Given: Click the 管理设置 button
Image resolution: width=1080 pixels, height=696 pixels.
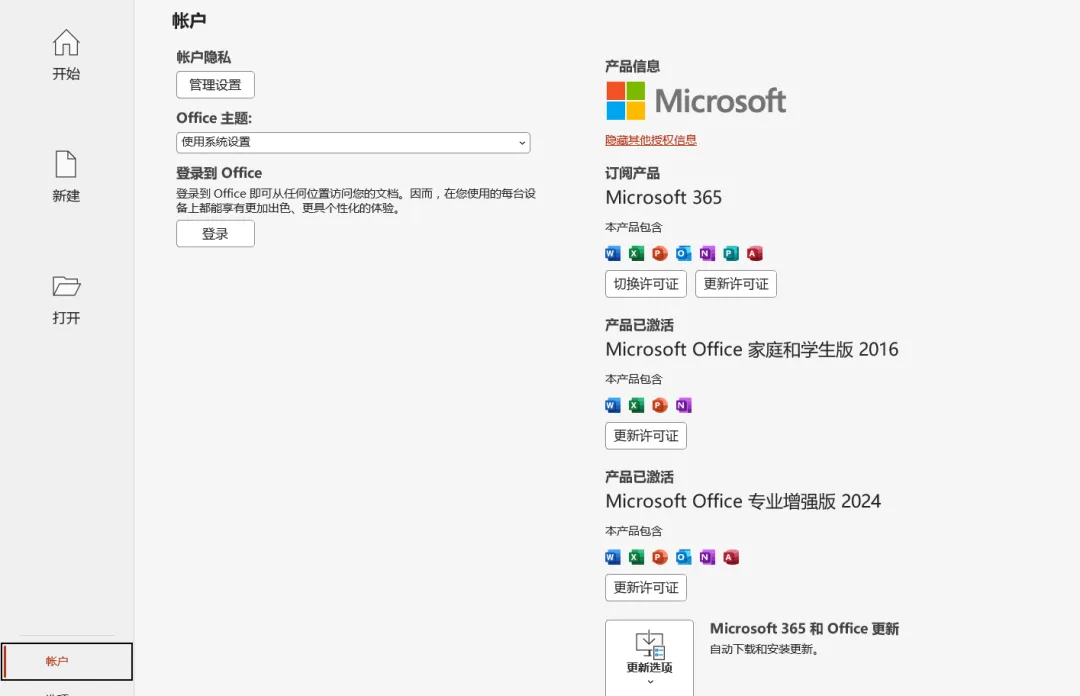Looking at the screenshot, I should point(216,85).
